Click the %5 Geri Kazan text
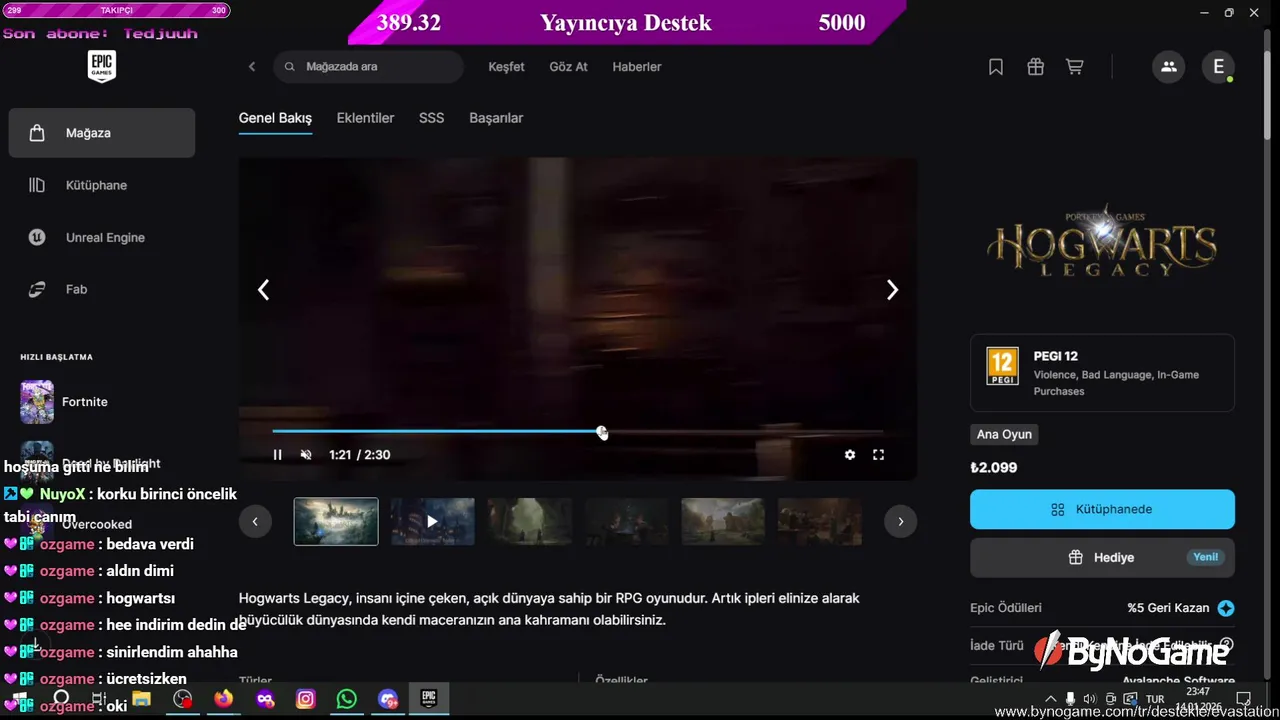The image size is (1280, 720). 1168,608
